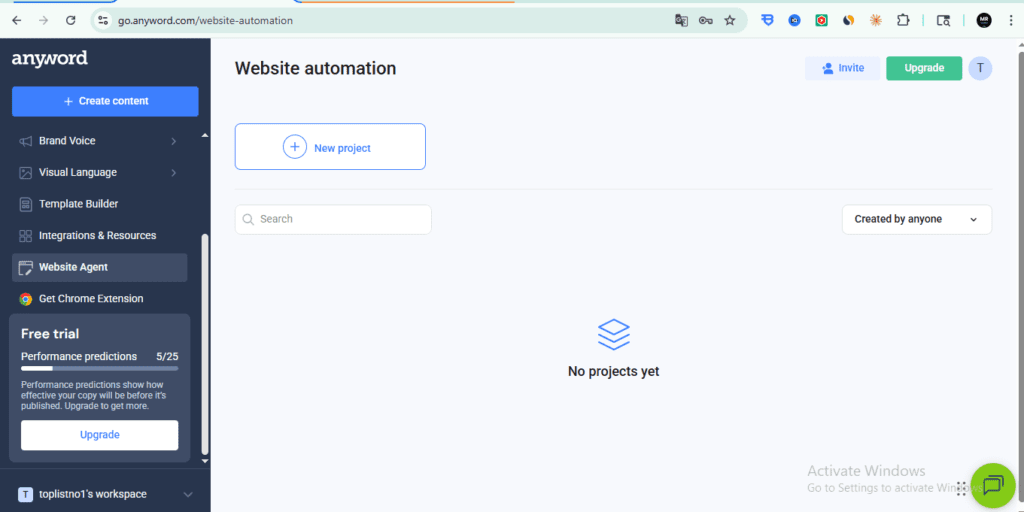The image size is (1024, 512).
Task: Open the Extensions puzzle icon
Action: (x=903, y=20)
